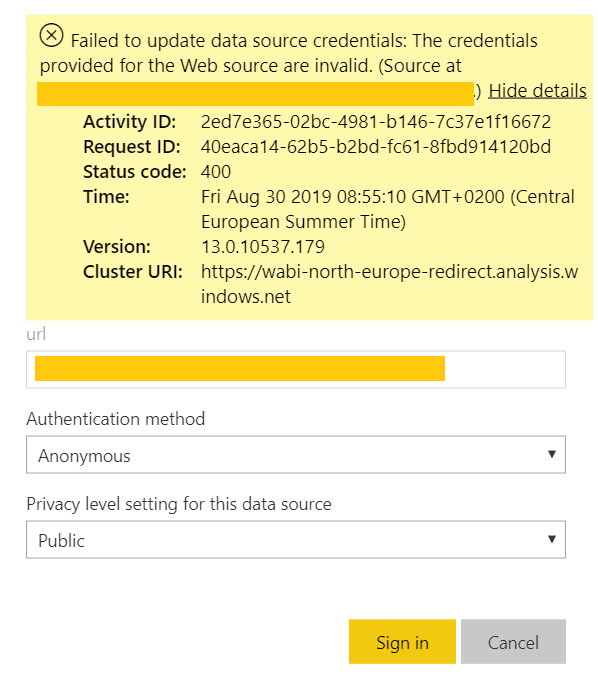Open the Privacy level dropdown
Image resolution: width=598 pixels, height=692 pixels.
[296, 539]
